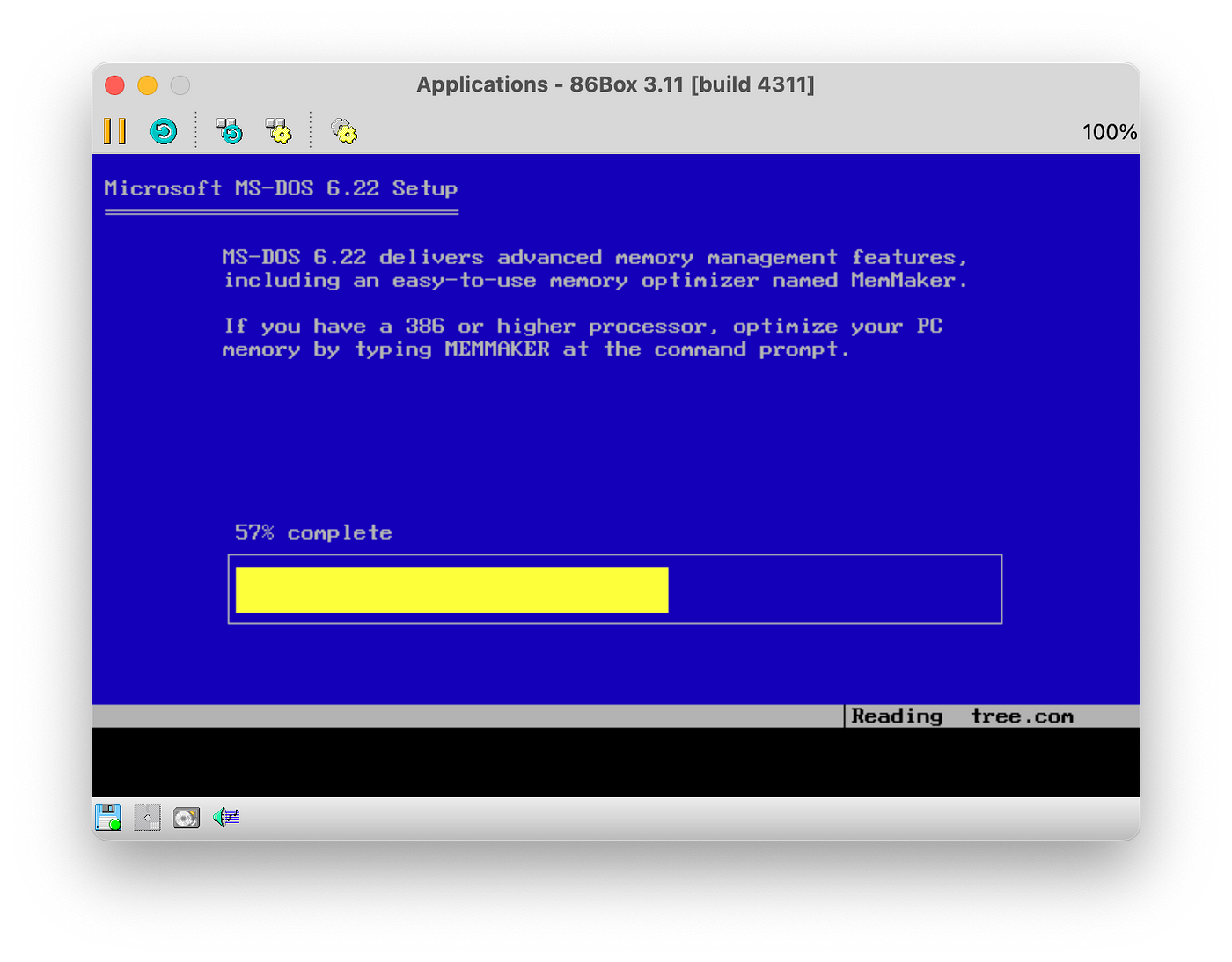Screen dimensions: 1232x962
Task: Click the greyed-out 5.25-inch floppy icon
Action: [x=147, y=818]
